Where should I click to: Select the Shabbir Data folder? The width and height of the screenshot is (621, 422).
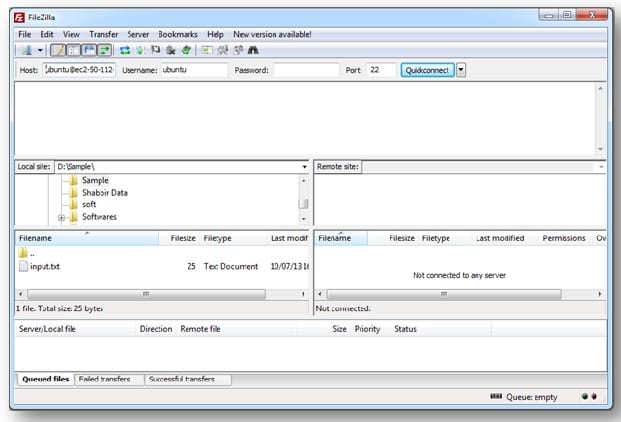click(x=105, y=193)
